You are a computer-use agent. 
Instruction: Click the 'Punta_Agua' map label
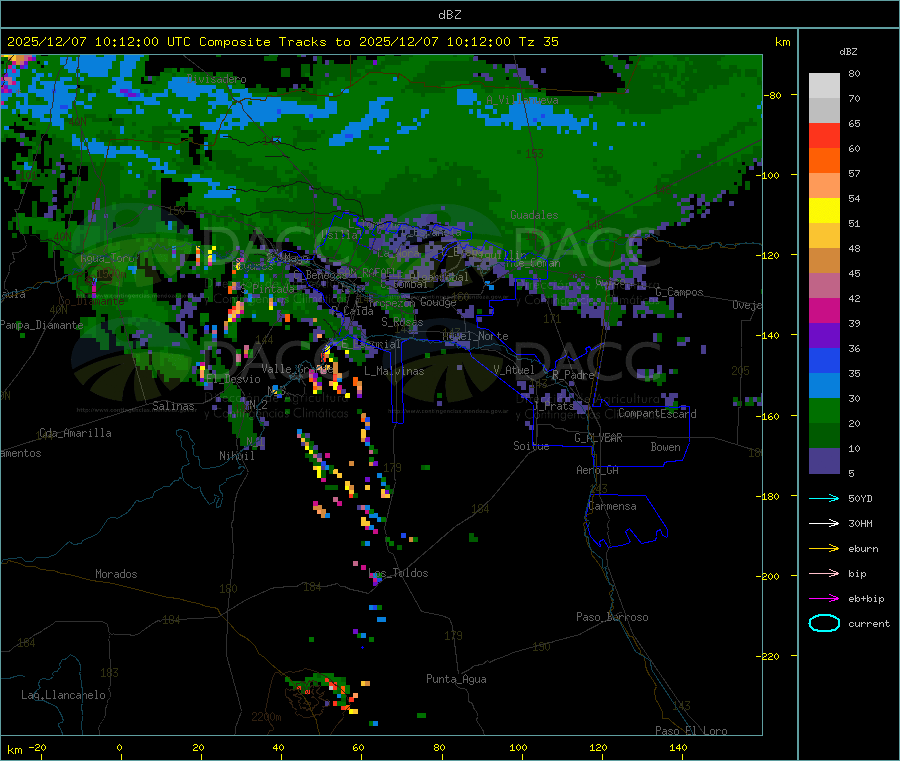456,679
